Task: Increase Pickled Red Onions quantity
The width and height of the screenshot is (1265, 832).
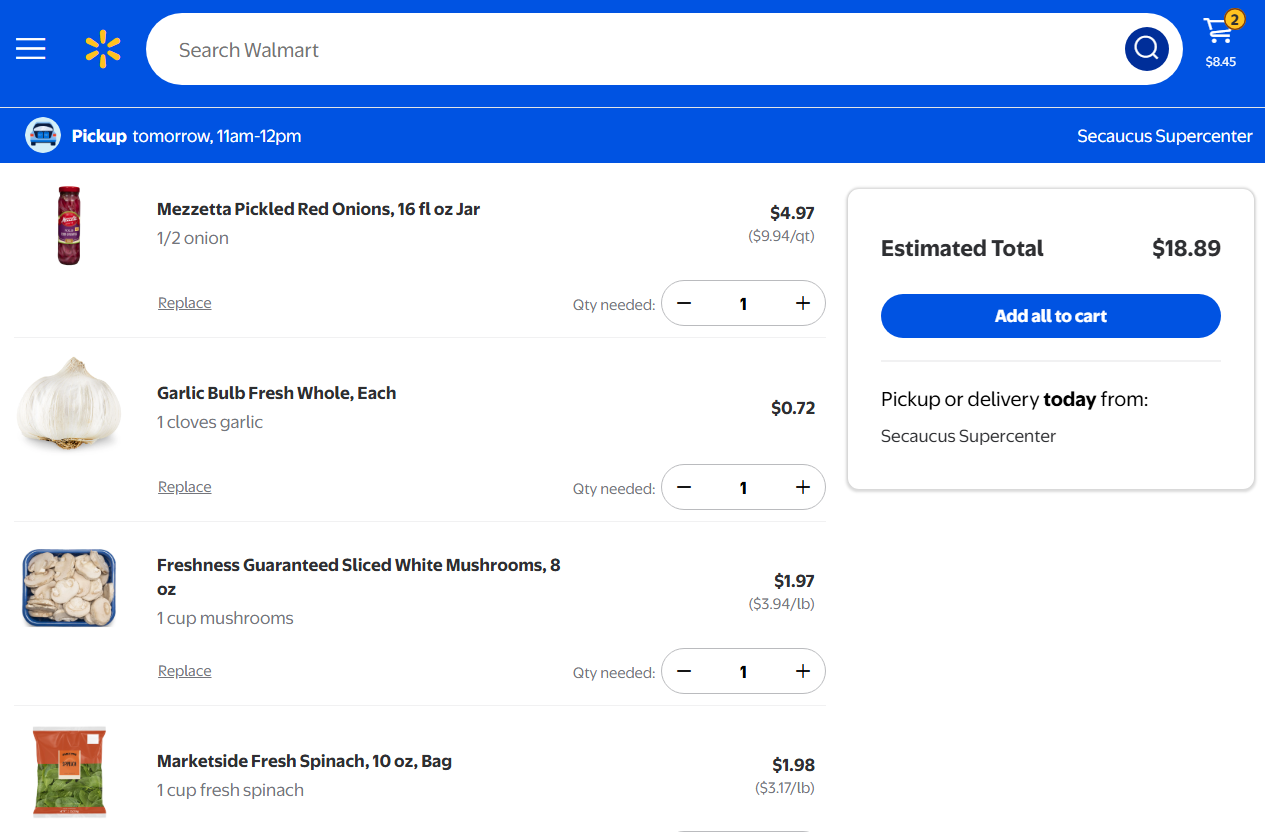Action: coord(802,304)
